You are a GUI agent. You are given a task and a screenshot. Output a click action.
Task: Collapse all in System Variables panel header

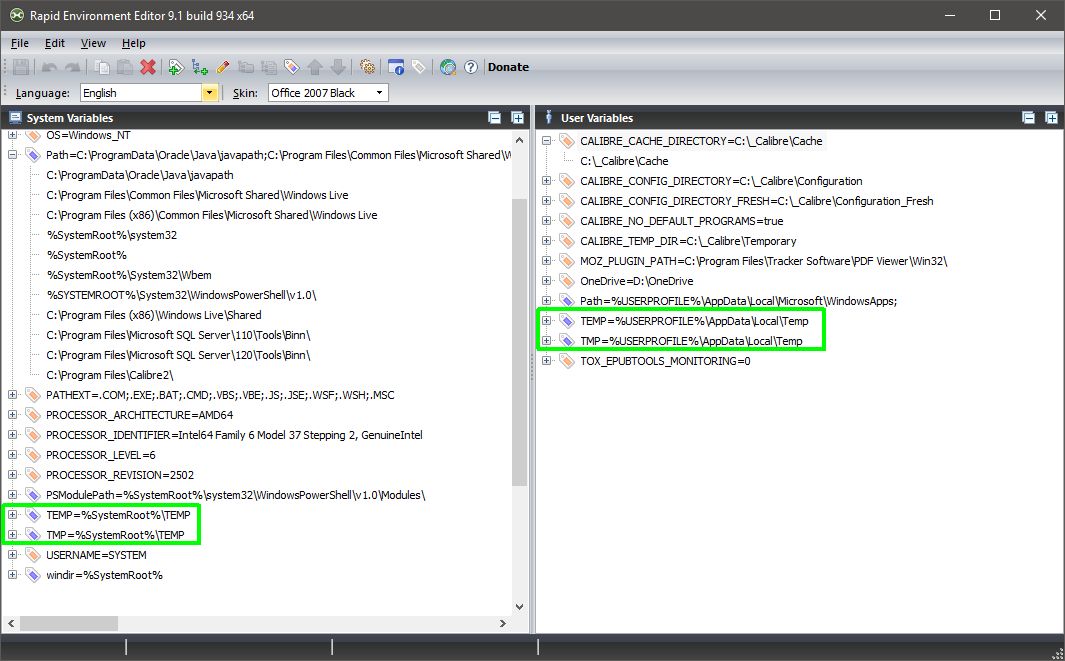point(494,118)
